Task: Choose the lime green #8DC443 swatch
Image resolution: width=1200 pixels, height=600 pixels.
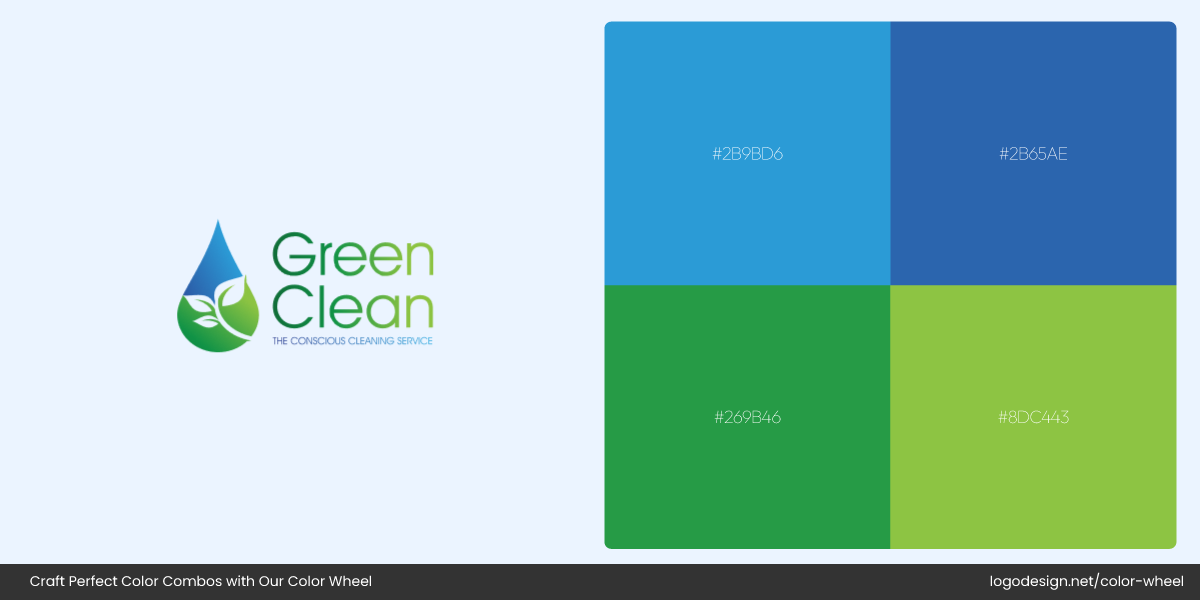Action: [1033, 417]
